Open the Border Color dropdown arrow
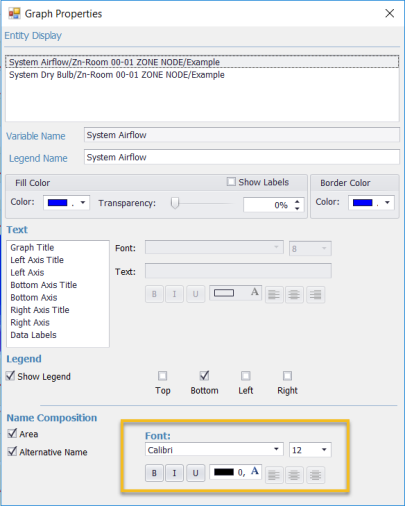The image size is (405, 506). tap(387, 202)
